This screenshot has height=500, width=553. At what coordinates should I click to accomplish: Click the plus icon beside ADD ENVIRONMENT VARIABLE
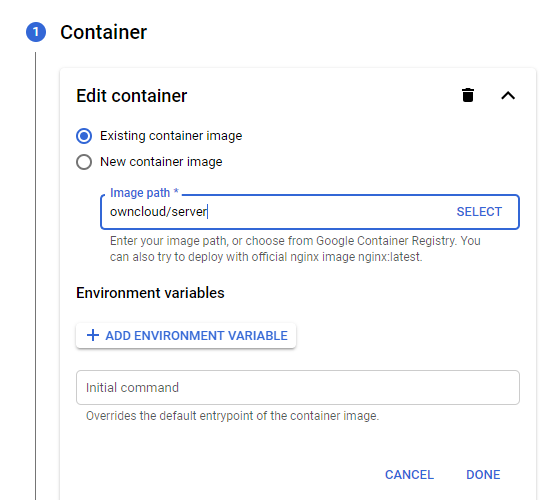(x=93, y=335)
